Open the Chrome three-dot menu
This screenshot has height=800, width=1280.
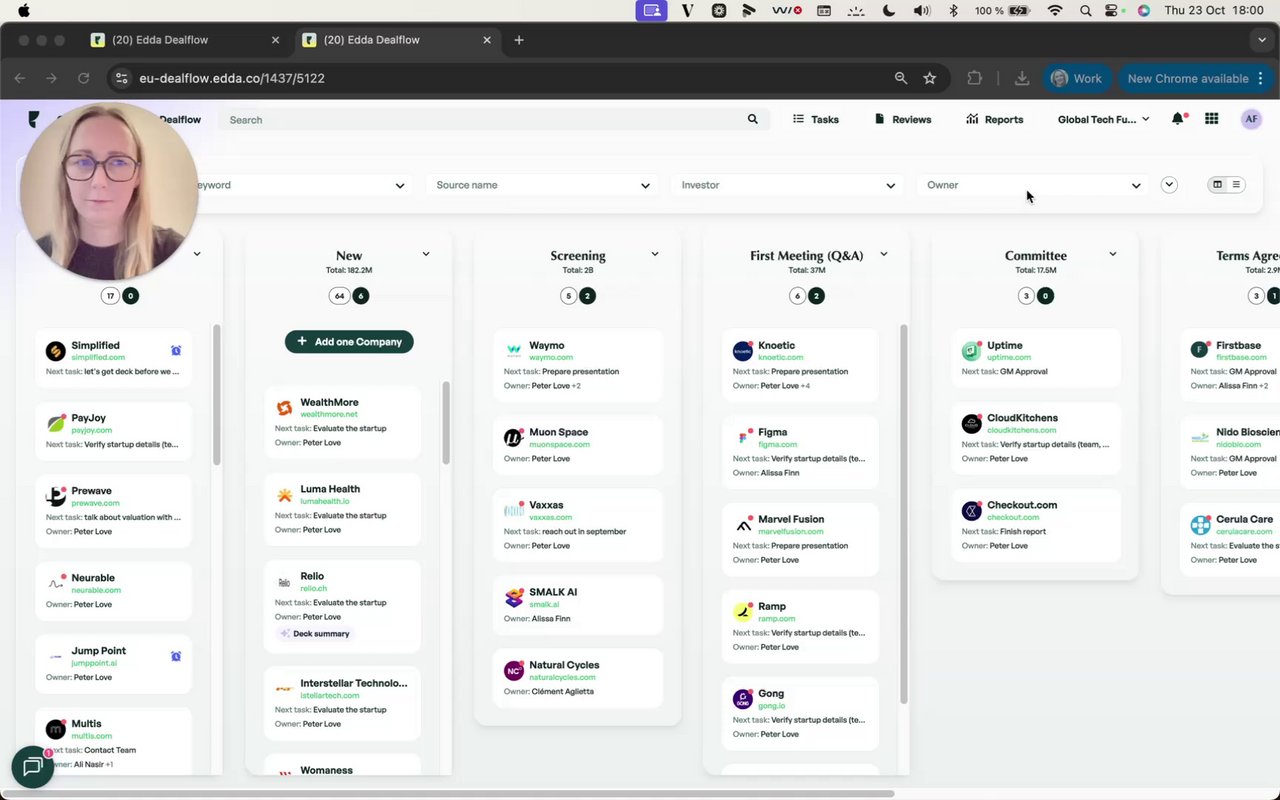click(x=1260, y=78)
